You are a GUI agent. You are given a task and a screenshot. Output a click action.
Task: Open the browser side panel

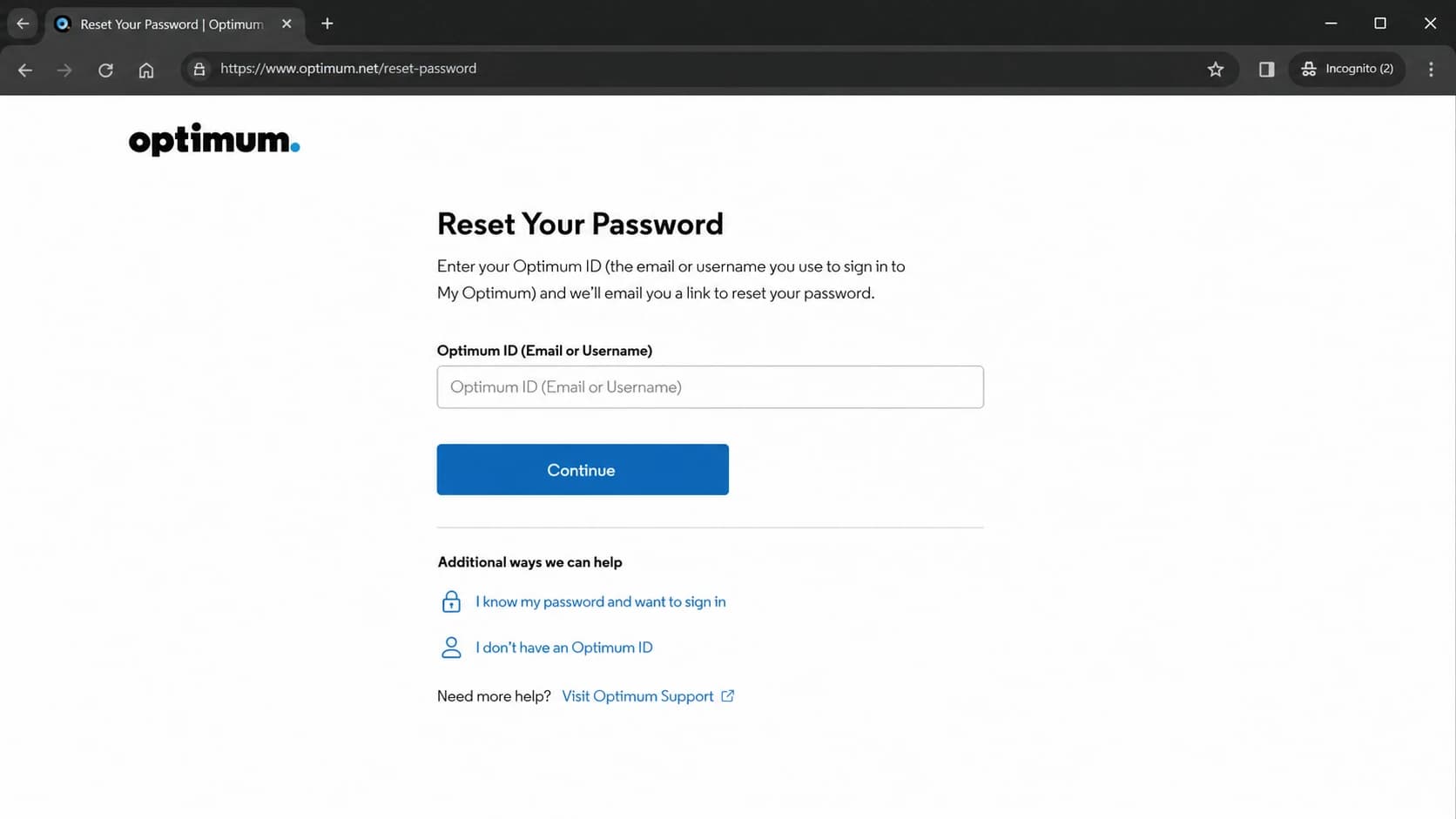pyautogui.click(x=1266, y=69)
